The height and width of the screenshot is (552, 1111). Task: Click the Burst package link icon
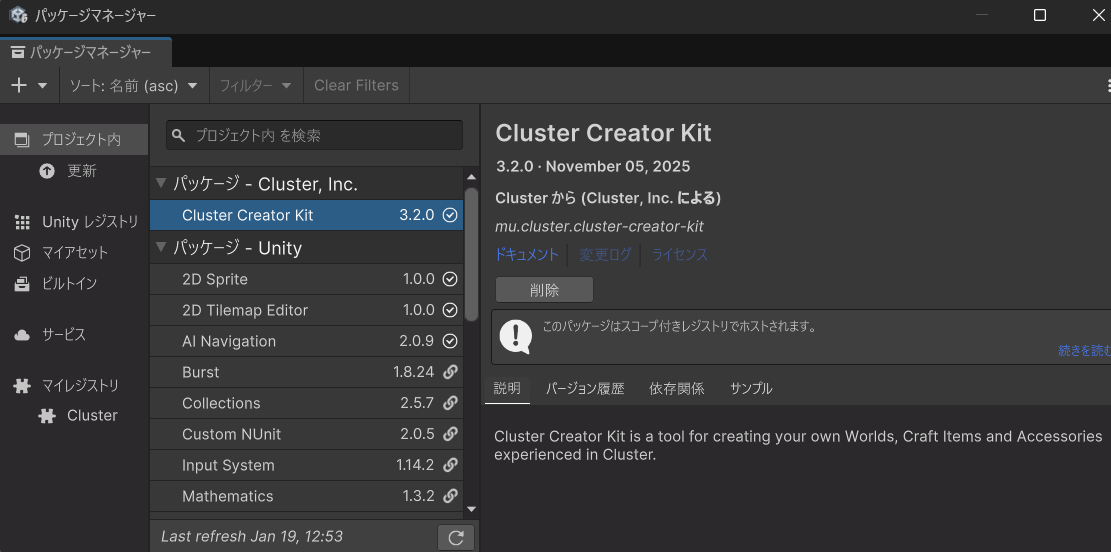coord(450,372)
